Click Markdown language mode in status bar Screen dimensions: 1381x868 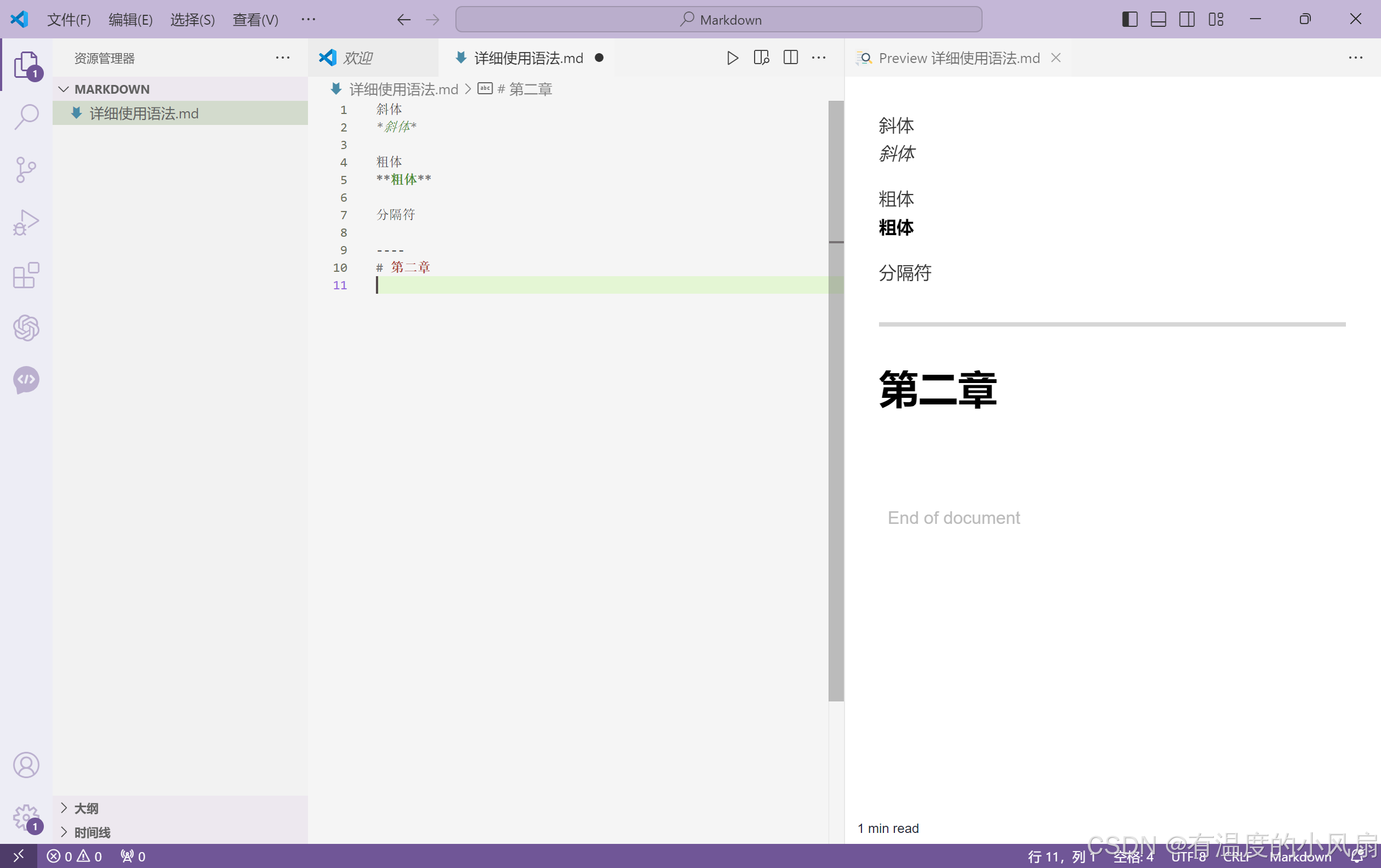(x=1300, y=856)
